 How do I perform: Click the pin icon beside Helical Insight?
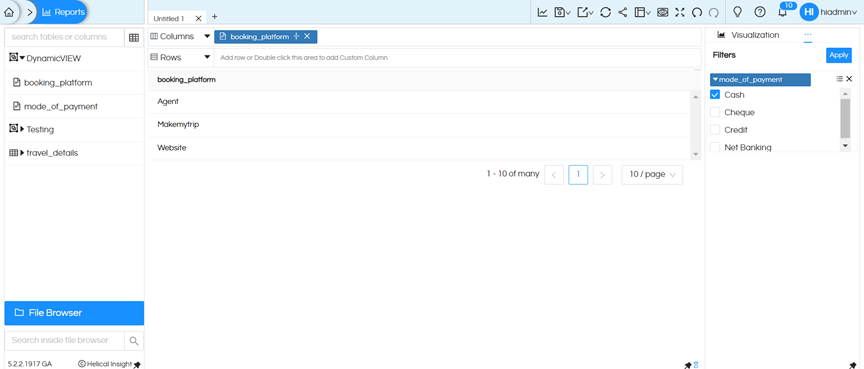click(x=137, y=364)
